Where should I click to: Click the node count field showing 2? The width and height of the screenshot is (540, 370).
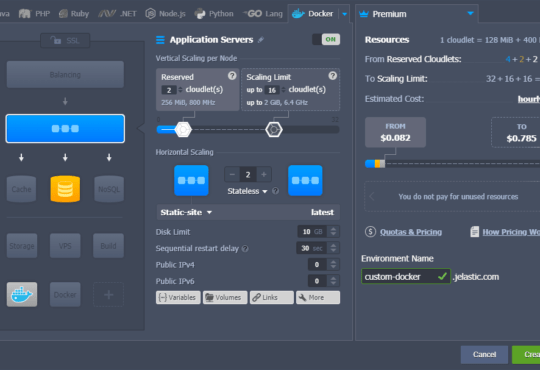(248, 175)
